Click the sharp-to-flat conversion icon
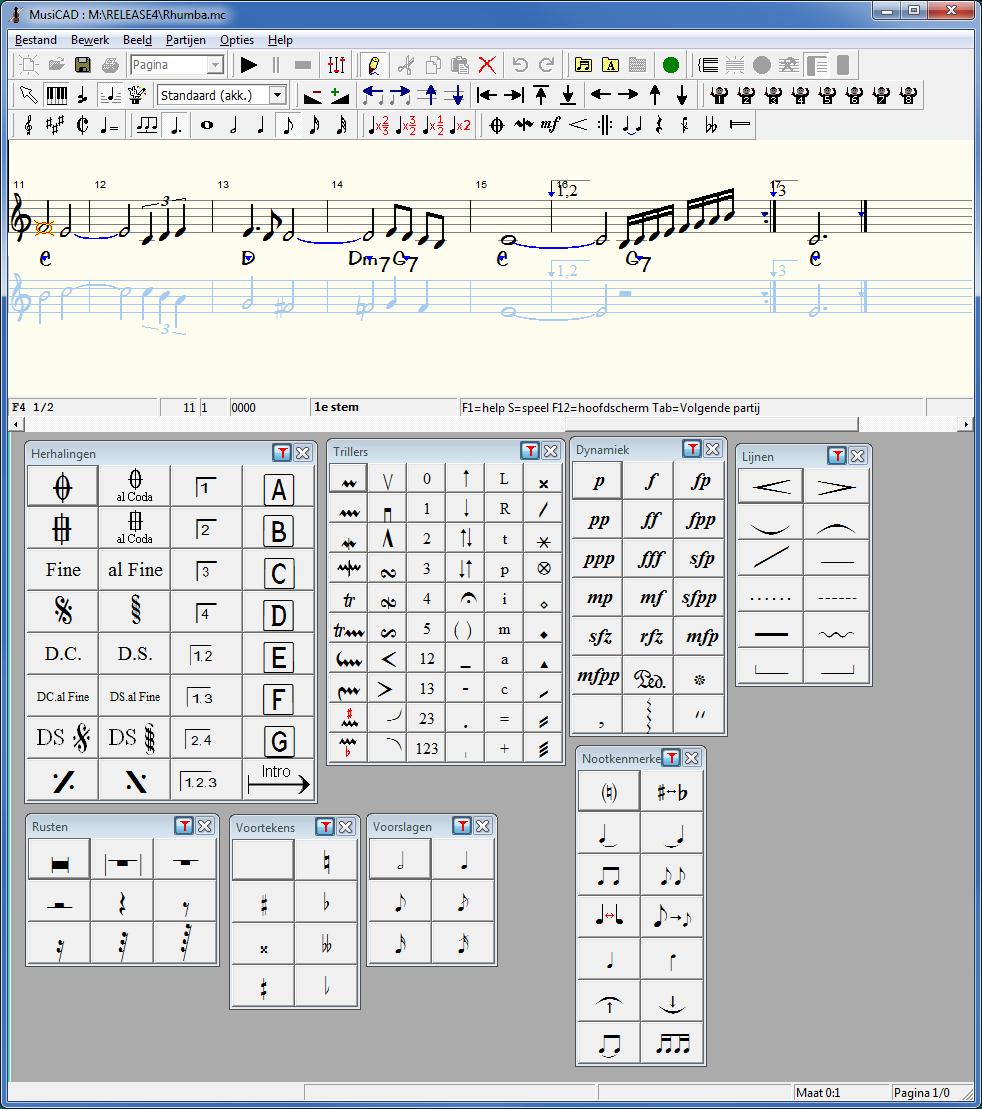The image size is (982, 1109). pos(671,792)
